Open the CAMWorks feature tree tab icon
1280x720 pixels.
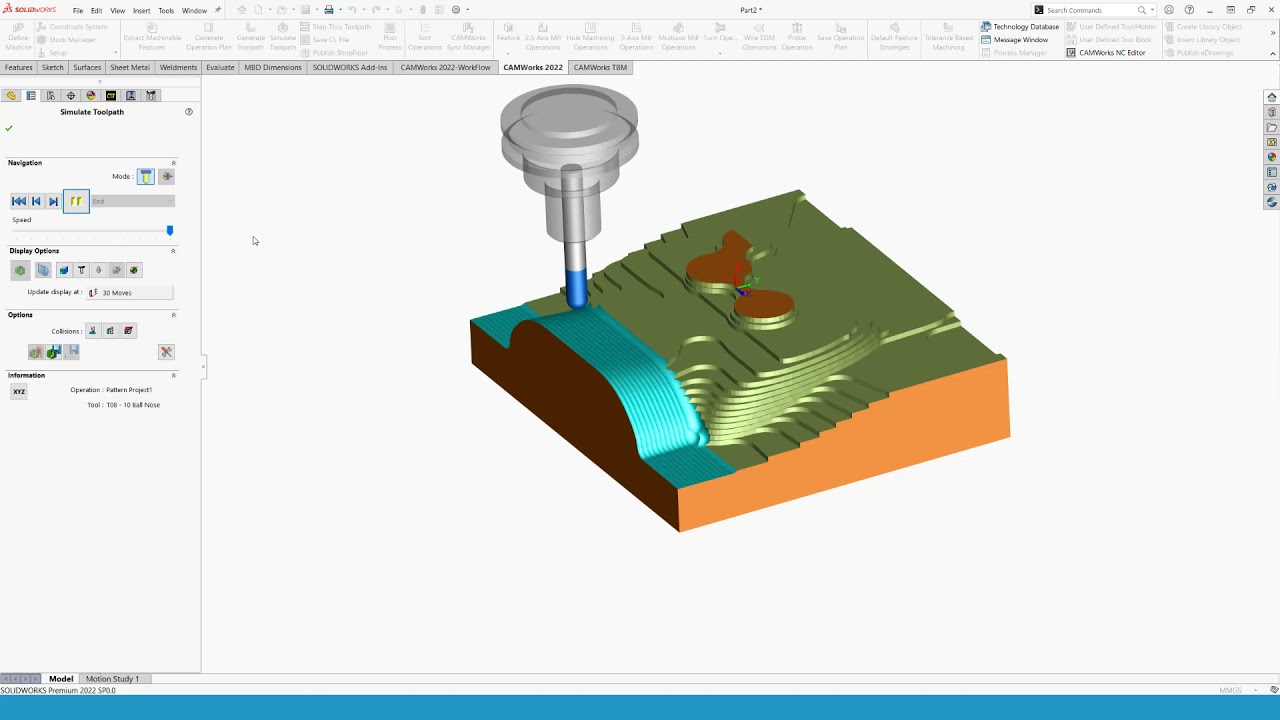pos(111,96)
